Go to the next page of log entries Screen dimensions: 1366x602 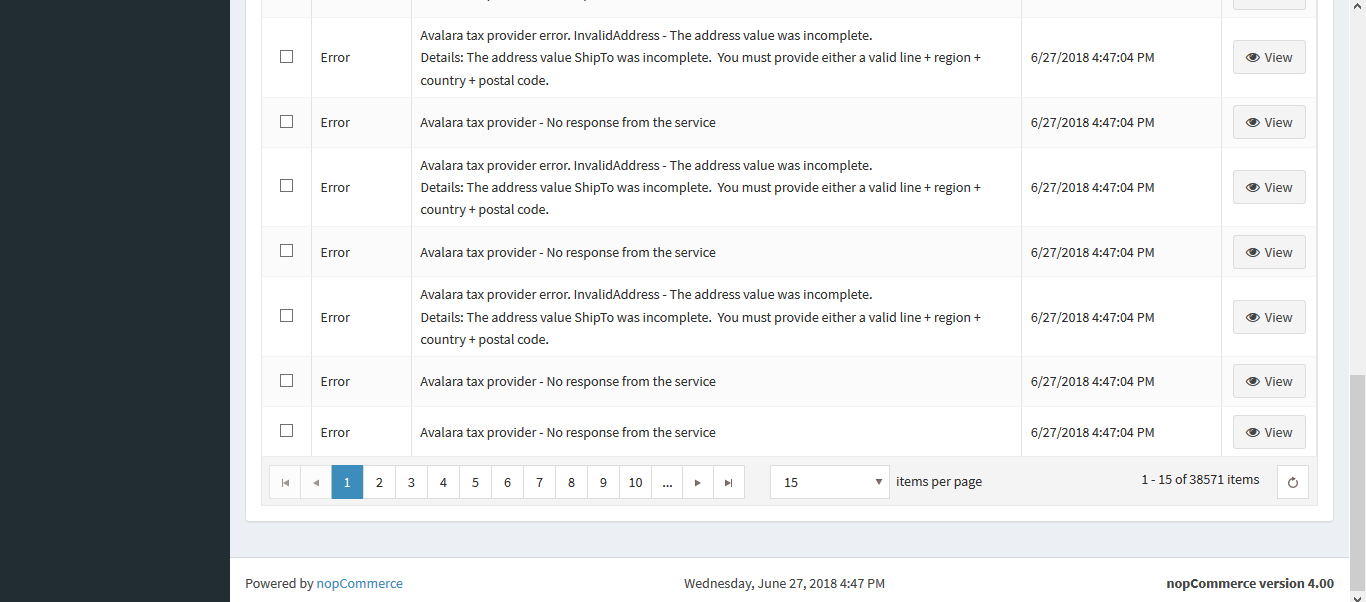(x=697, y=482)
